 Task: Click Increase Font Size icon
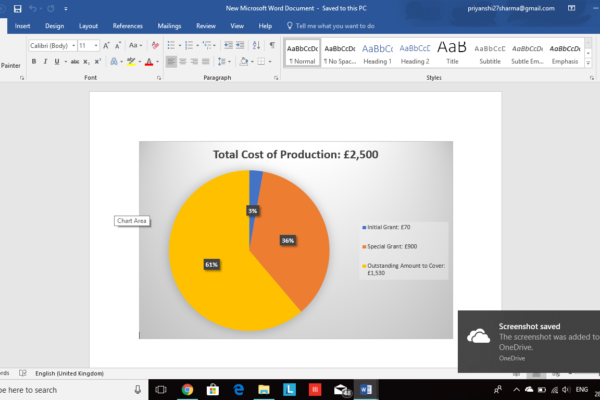pos(107,45)
